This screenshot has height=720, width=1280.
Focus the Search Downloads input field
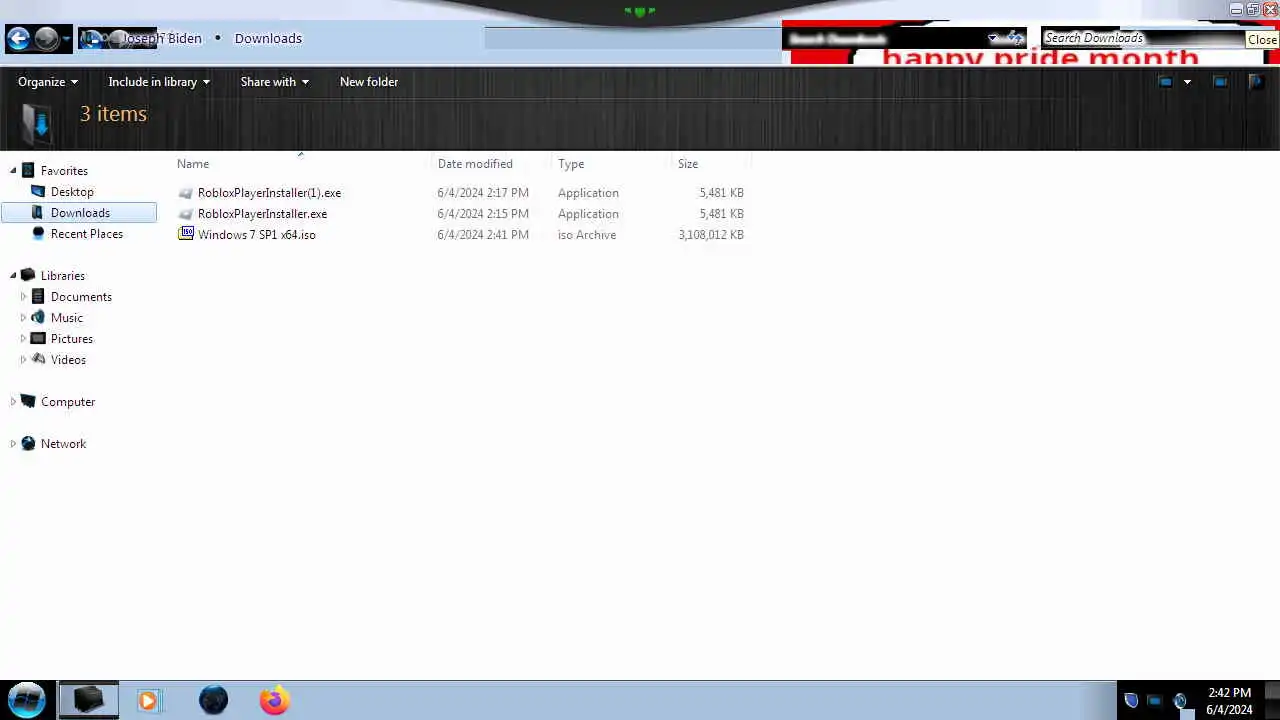click(x=1142, y=38)
